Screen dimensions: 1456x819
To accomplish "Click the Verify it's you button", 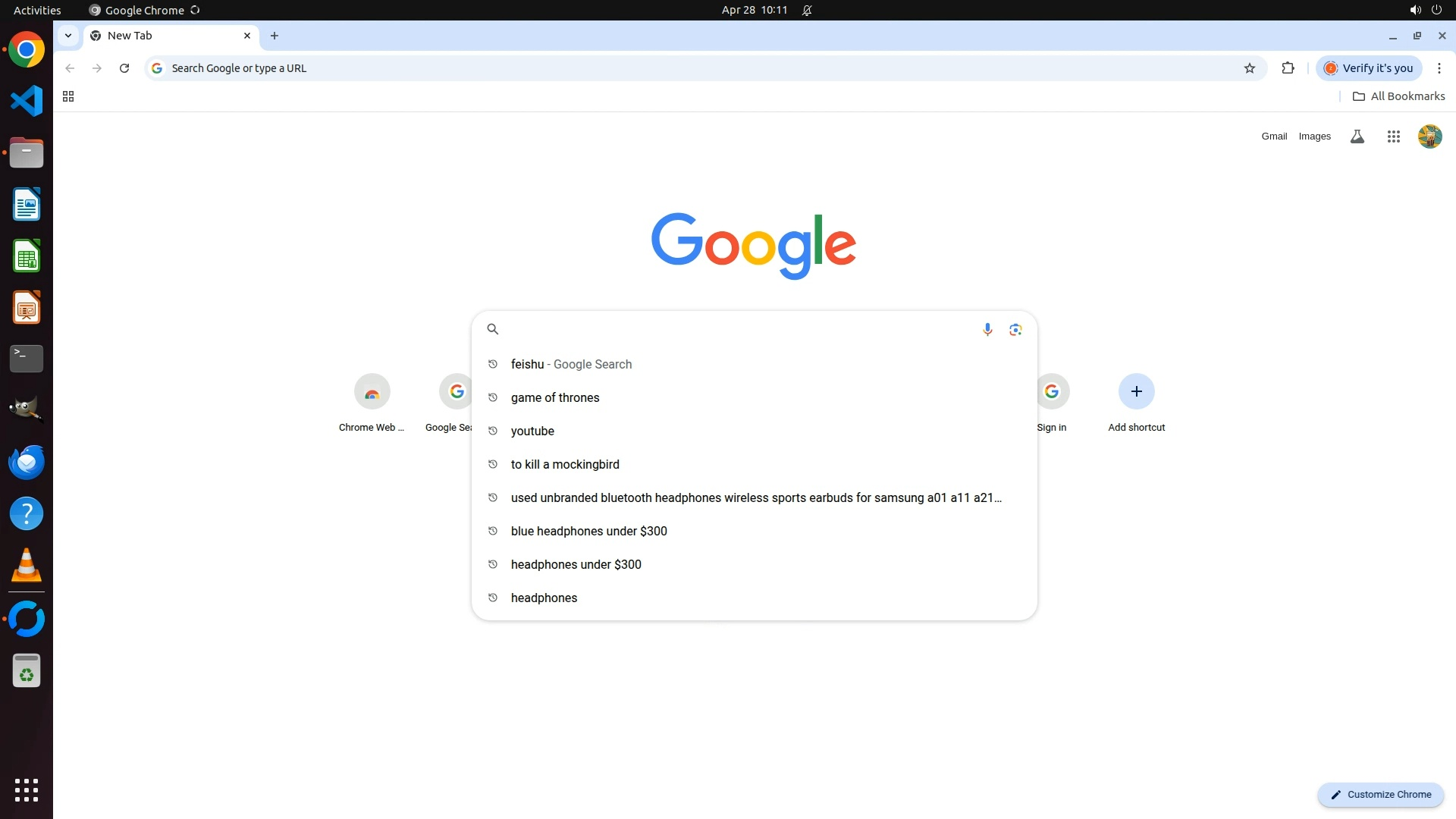I will (1369, 68).
